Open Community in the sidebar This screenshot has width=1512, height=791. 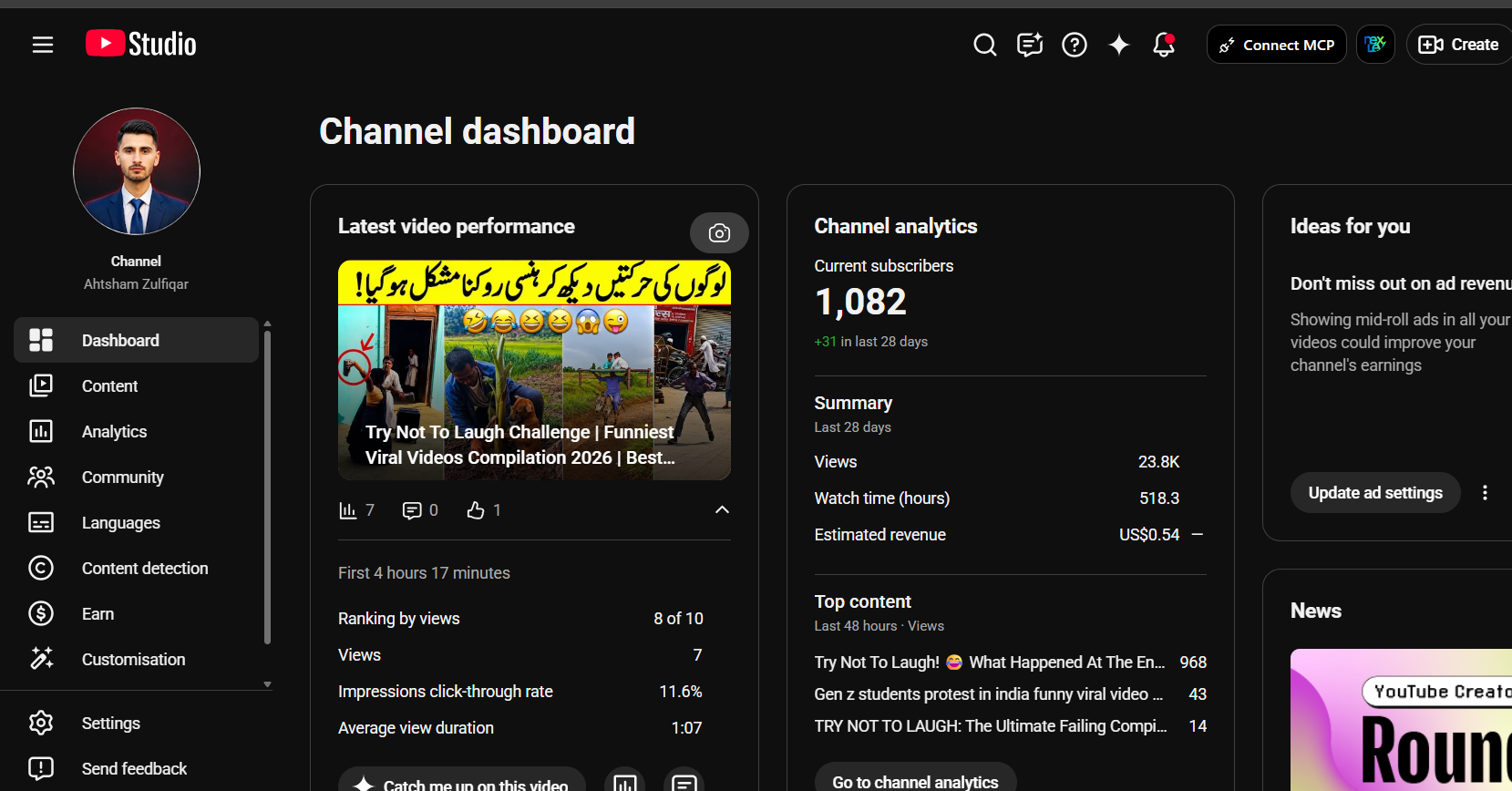tap(137, 477)
